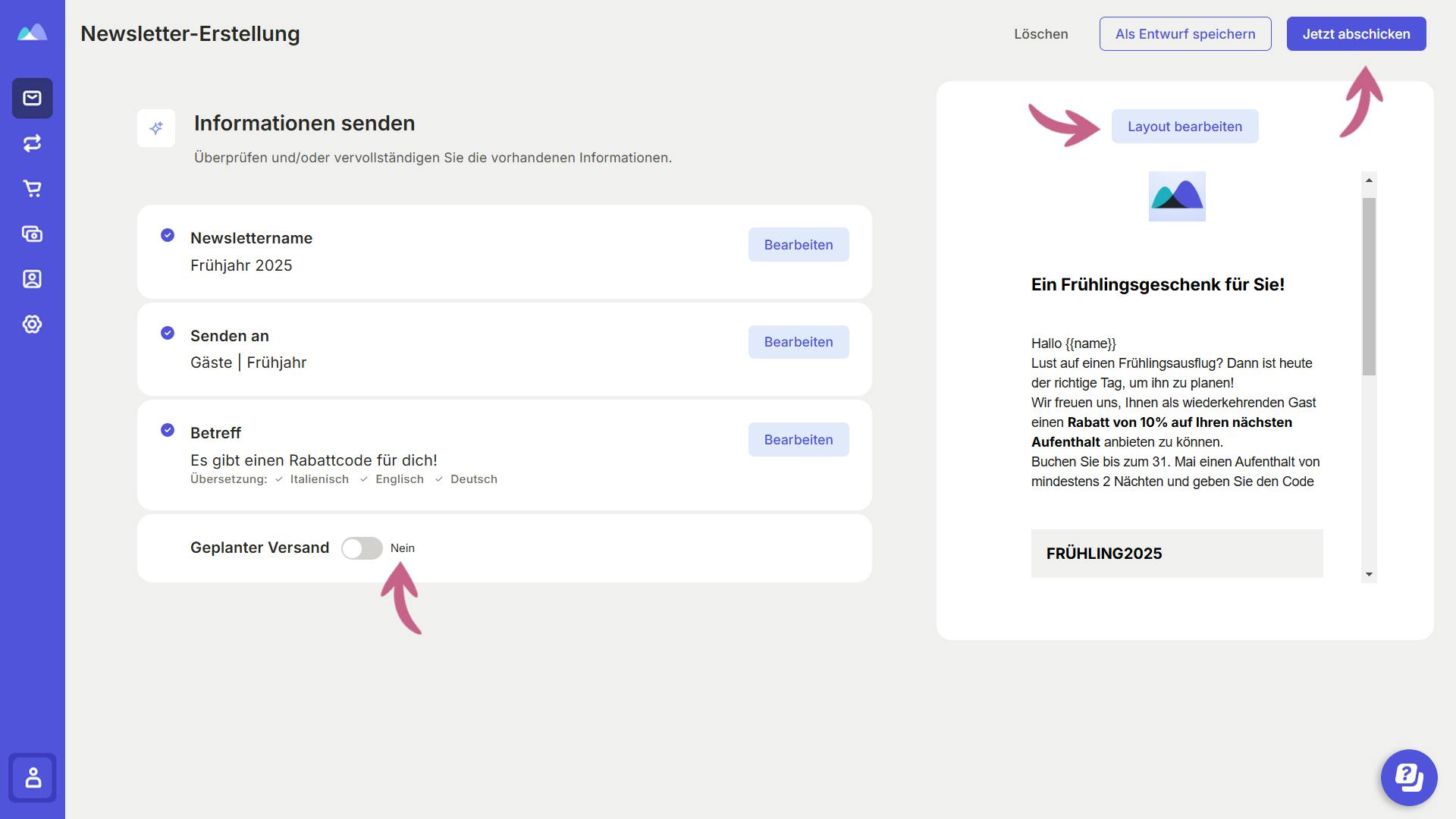This screenshot has width=1456, height=819.
Task: Save with Als Entwurf speichern
Action: click(1185, 34)
